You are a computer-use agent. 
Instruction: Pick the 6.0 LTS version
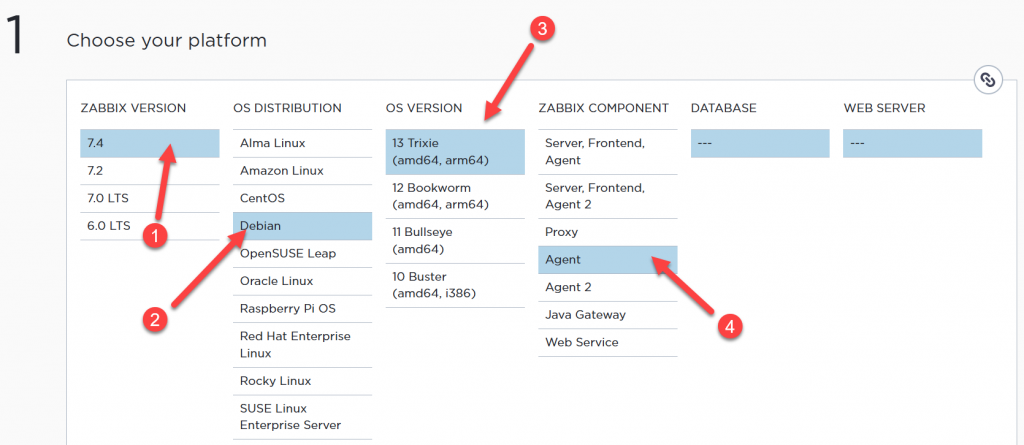[x=149, y=226]
